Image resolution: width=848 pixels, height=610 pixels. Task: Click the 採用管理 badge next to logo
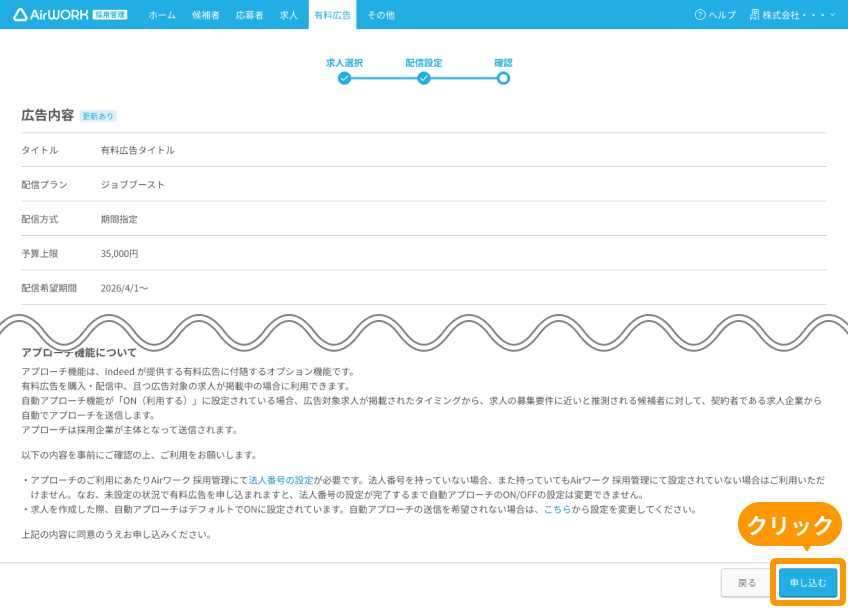click(110, 15)
